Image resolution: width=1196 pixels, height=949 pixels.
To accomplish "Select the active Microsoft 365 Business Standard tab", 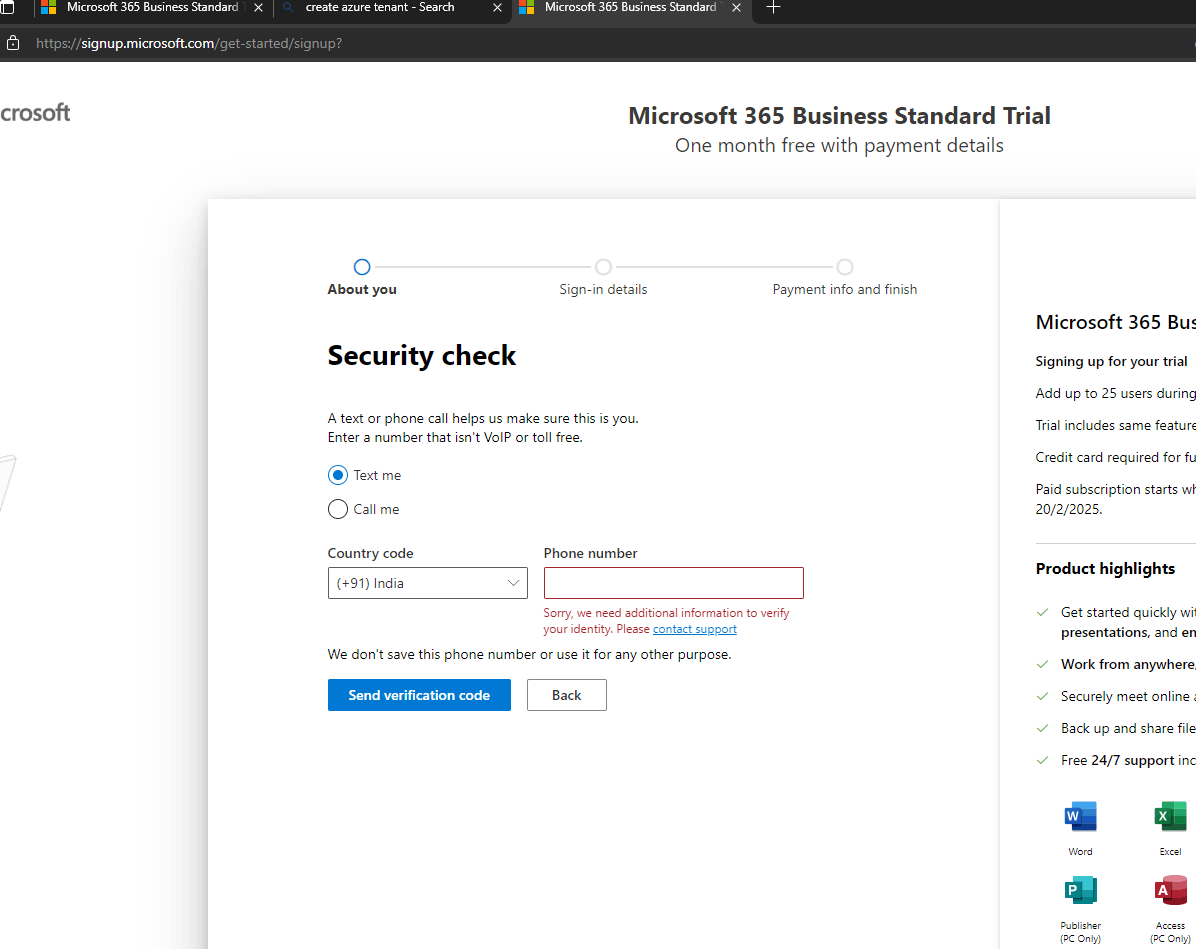I will tap(630, 8).
